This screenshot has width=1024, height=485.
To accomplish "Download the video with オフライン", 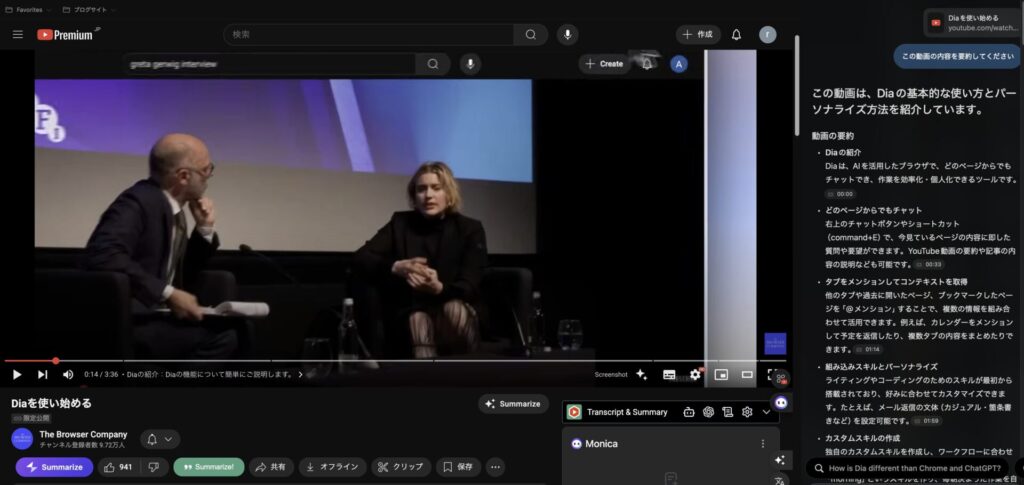I will click(x=333, y=467).
